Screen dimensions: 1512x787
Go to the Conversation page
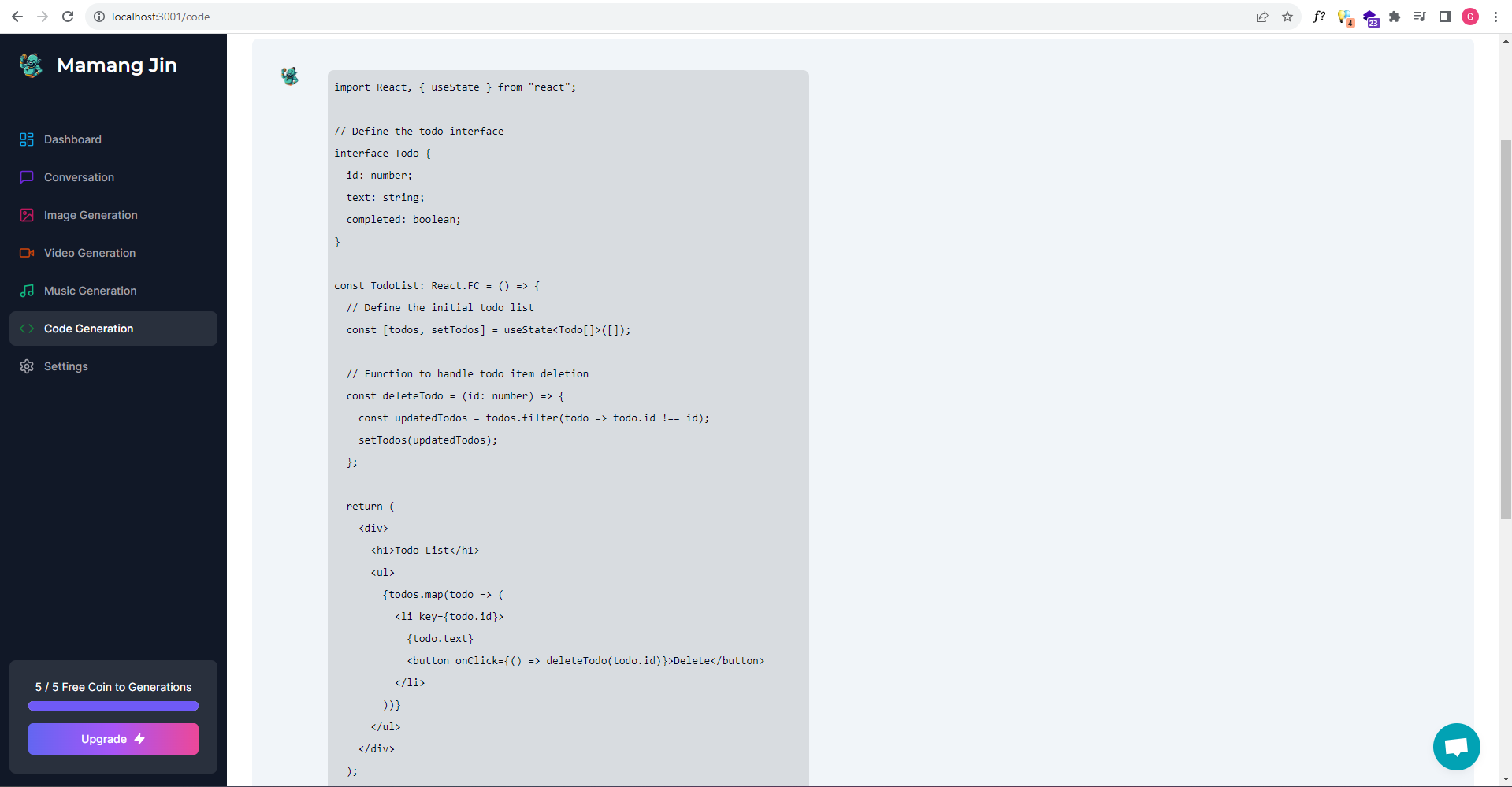point(113,177)
